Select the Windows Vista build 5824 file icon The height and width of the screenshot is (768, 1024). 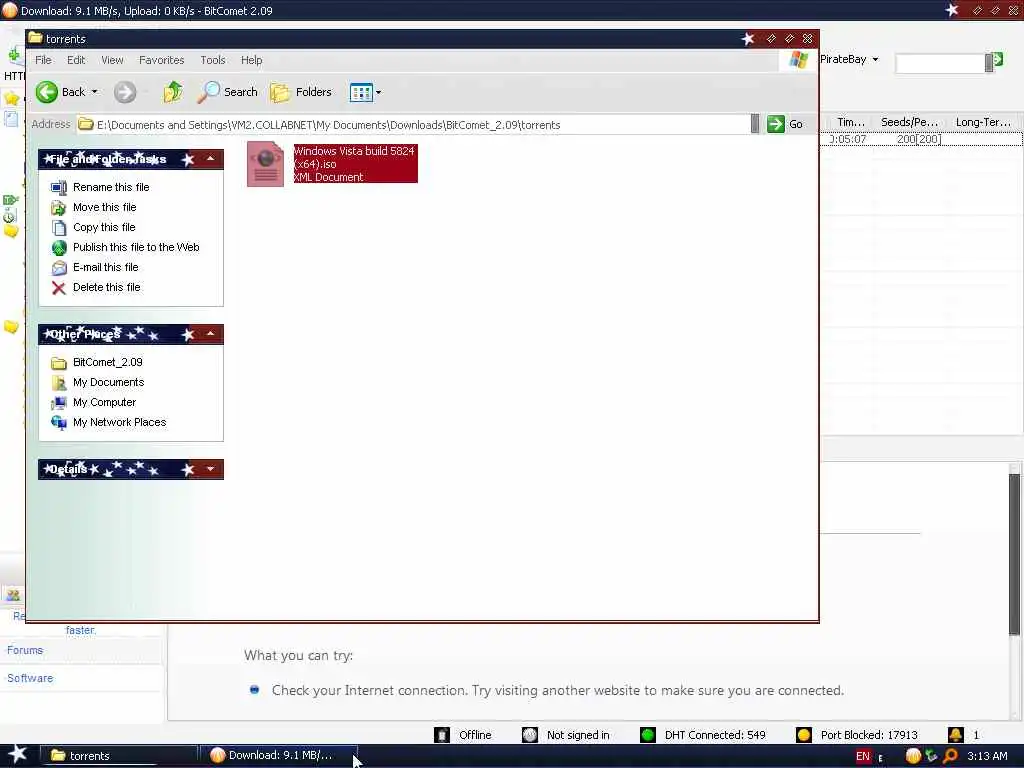pyautogui.click(x=265, y=164)
